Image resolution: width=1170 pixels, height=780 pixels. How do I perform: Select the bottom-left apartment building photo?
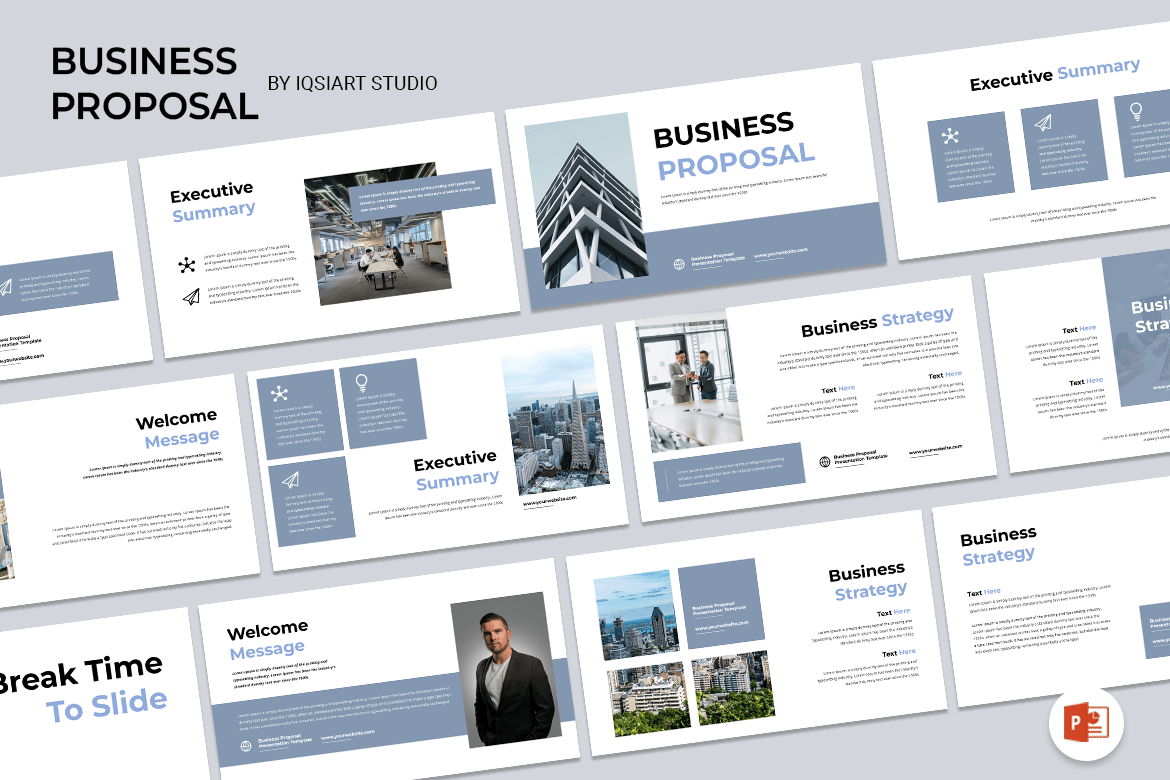click(648, 699)
